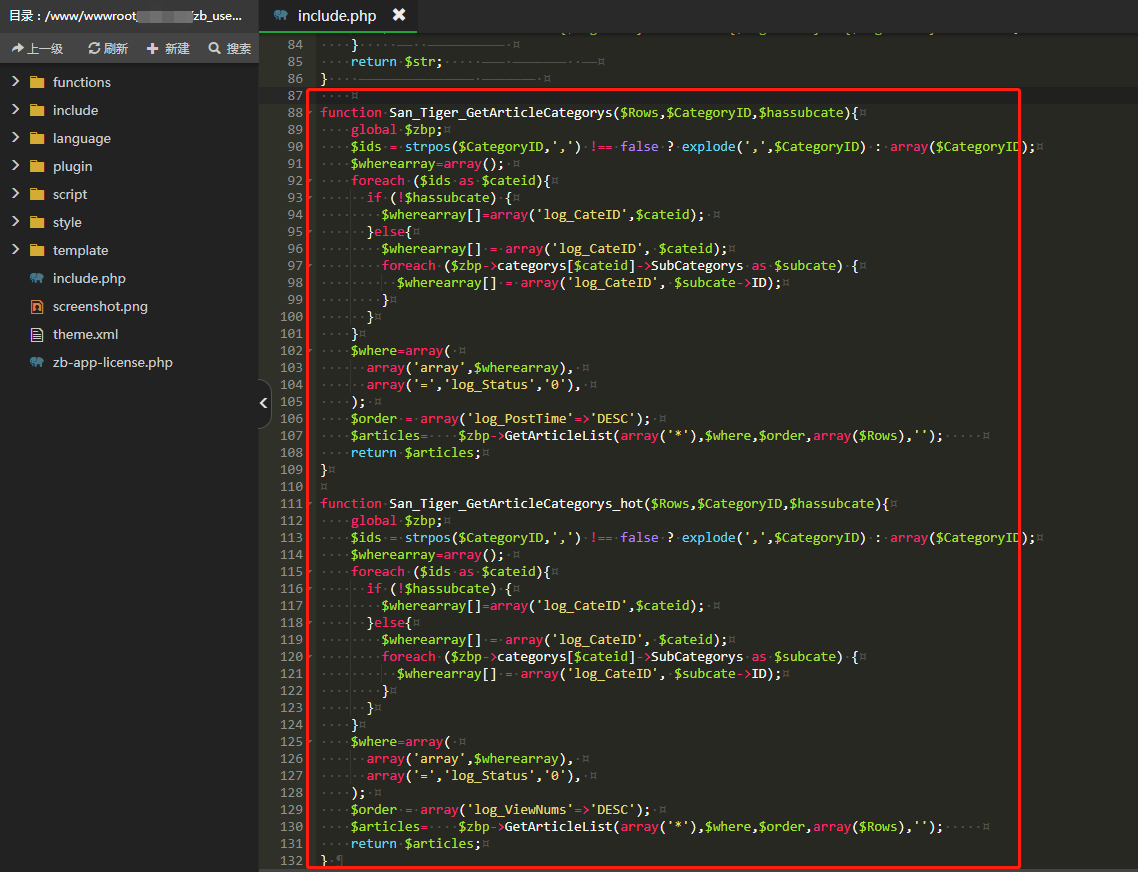Expand the plugin folder chevron
Viewport: 1138px width, 872px height.
15,166
